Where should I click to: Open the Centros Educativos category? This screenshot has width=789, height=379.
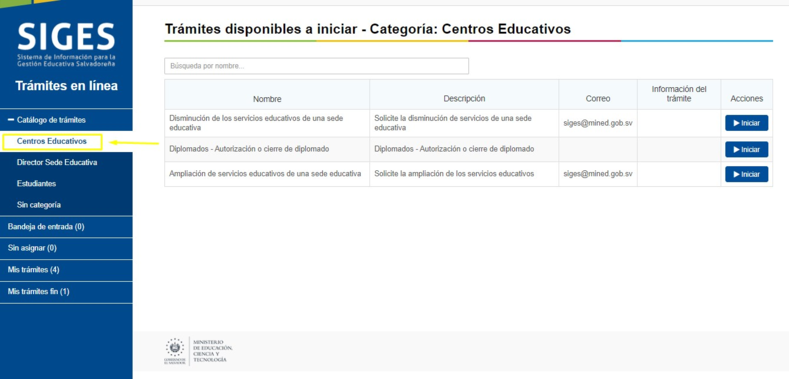(x=51, y=141)
